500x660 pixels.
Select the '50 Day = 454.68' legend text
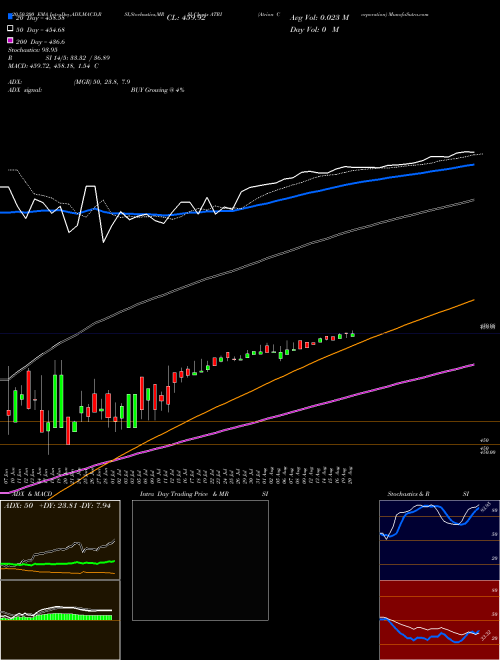click(40, 29)
